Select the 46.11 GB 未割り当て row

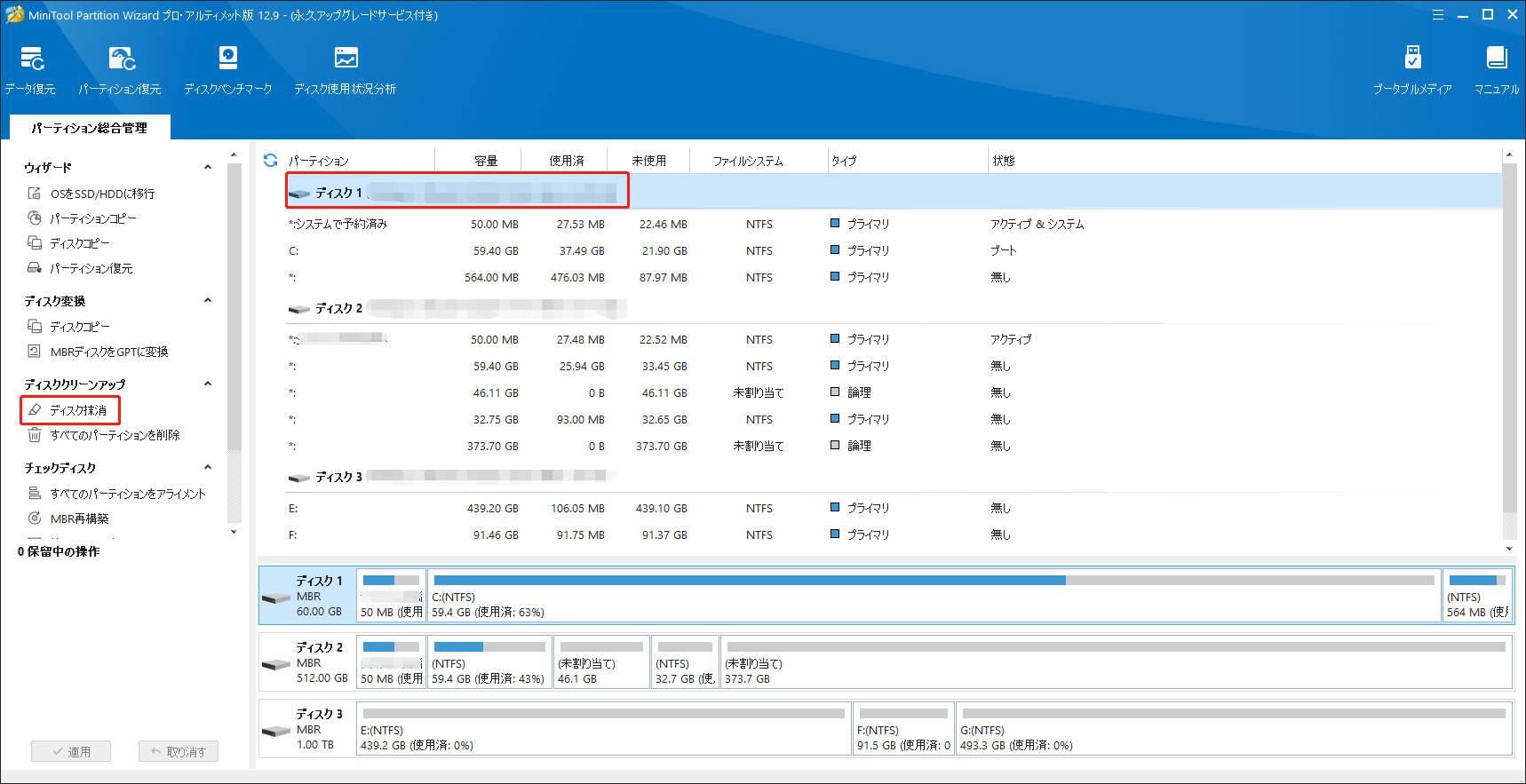893,392
